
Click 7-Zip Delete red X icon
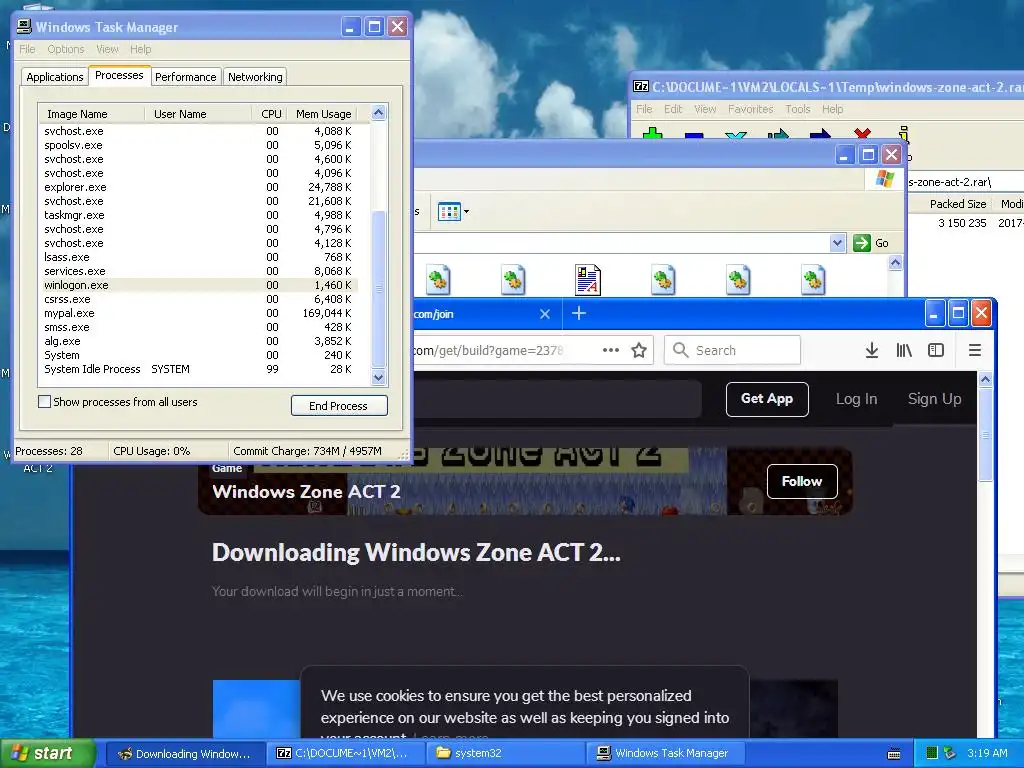click(862, 133)
